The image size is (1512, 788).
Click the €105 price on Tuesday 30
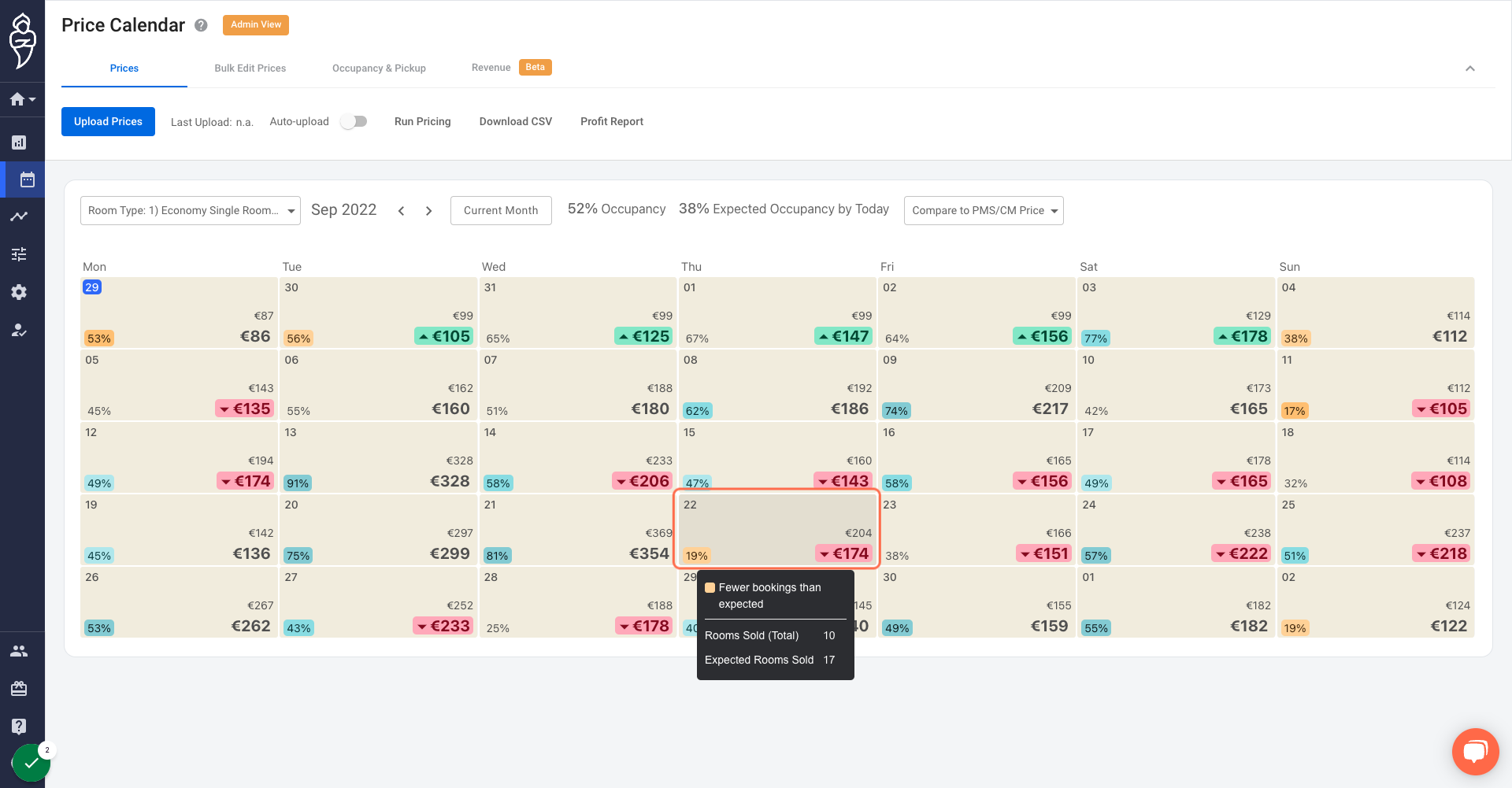[444, 336]
